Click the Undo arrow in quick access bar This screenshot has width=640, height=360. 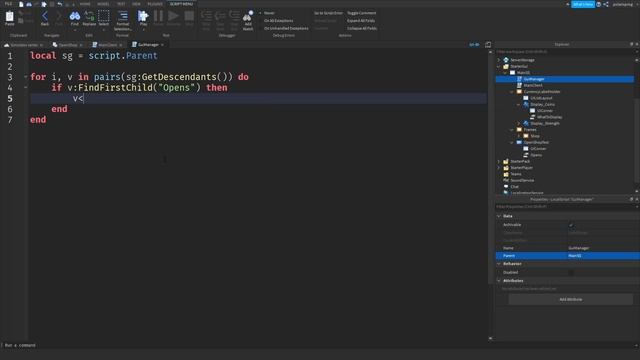click(60, 4)
